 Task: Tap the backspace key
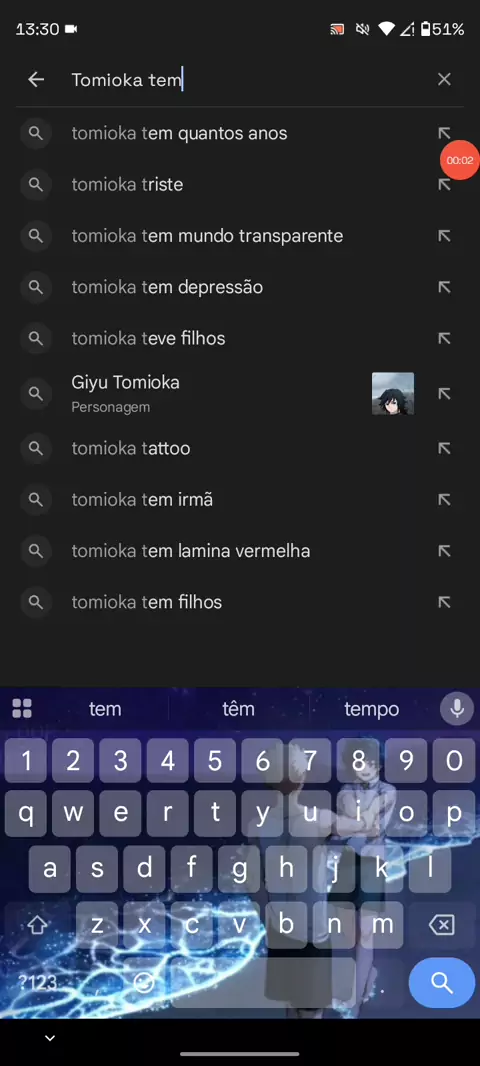pyautogui.click(x=442, y=925)
